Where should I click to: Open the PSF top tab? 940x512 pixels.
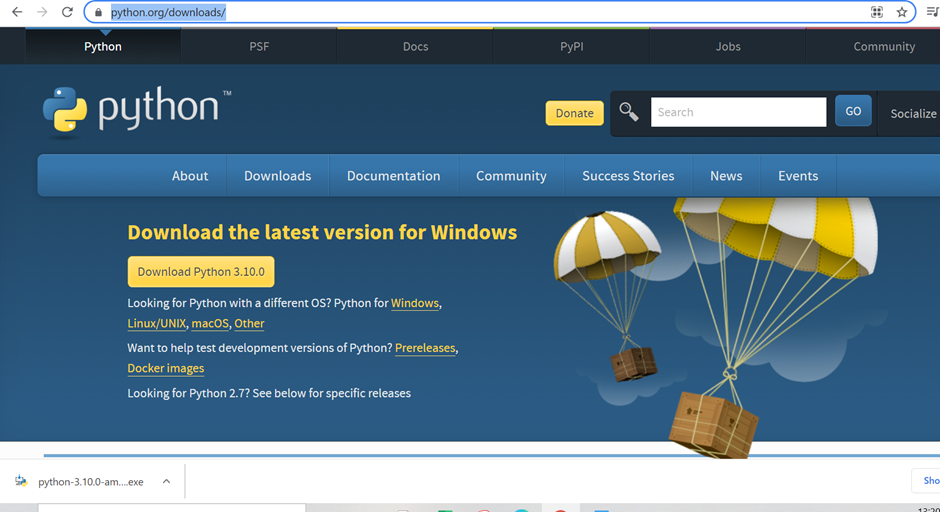259,47
